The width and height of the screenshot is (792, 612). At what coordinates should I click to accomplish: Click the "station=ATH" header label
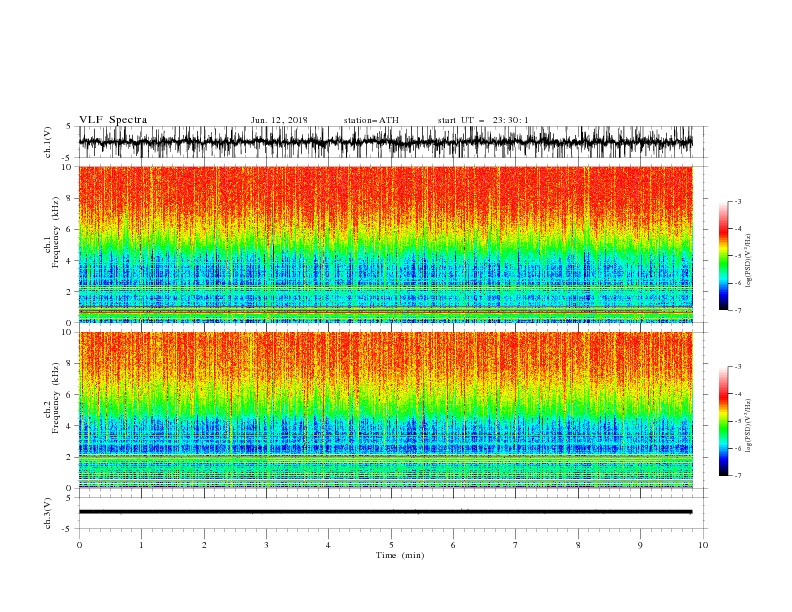tap(371, 120)
